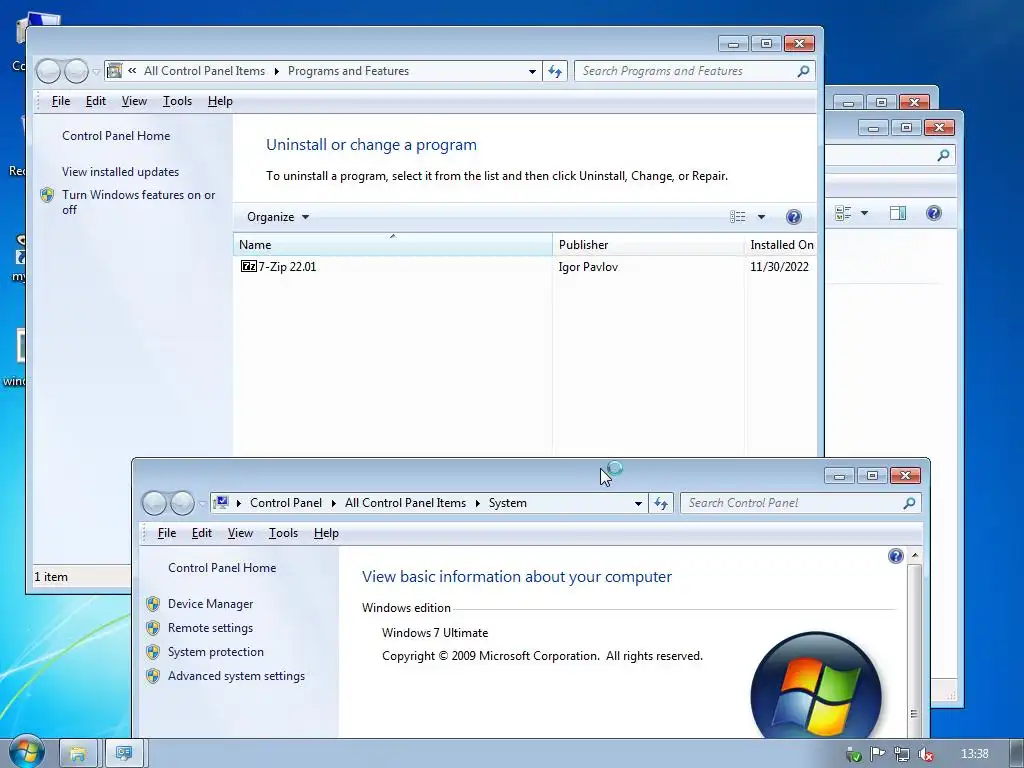Click the change view icon in Programs and Features
The image size is (1024, 768).
[737, 217]
